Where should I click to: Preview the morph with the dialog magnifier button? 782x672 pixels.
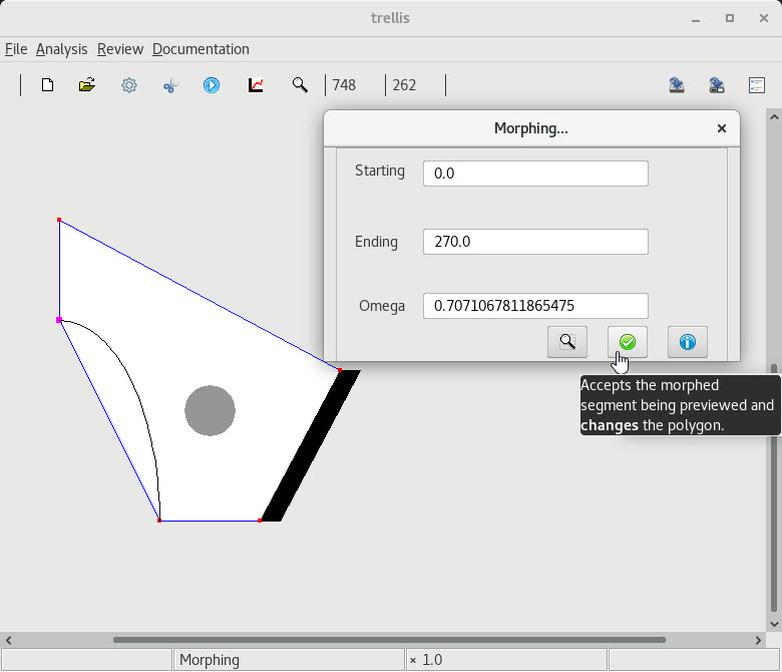567,342
